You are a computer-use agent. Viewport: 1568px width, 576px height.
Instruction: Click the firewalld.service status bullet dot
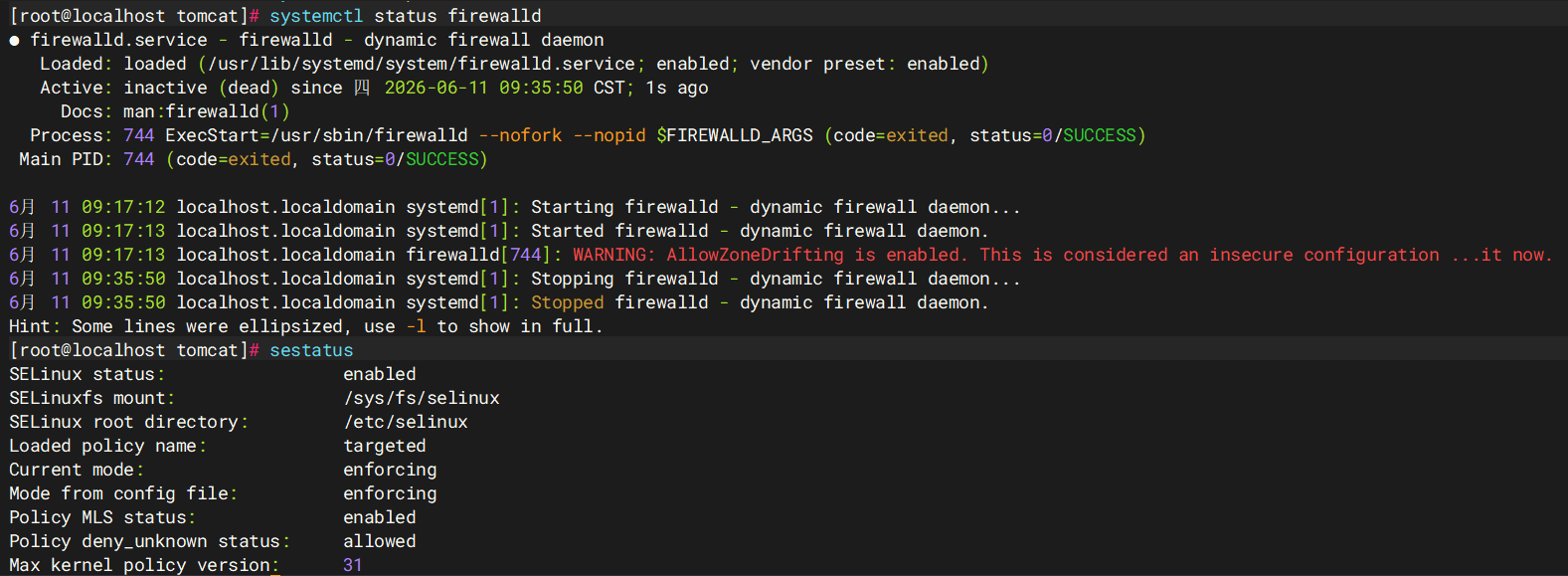coord(14,41)
